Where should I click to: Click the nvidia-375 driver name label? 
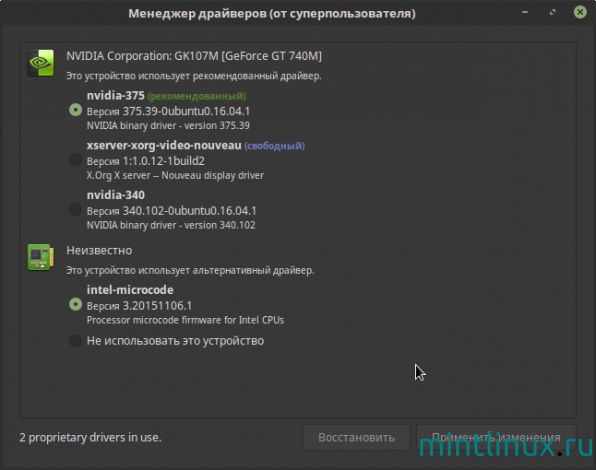116,95
